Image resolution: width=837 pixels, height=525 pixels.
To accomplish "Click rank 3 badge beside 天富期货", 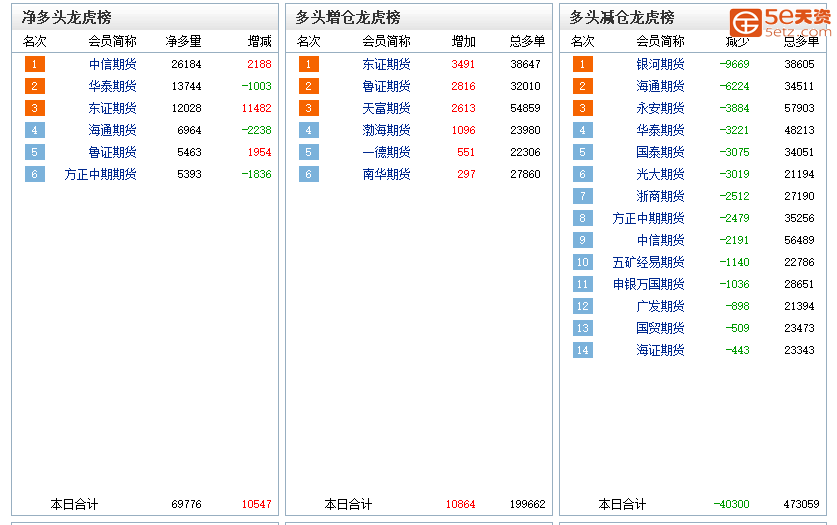I will click(309, 108).
